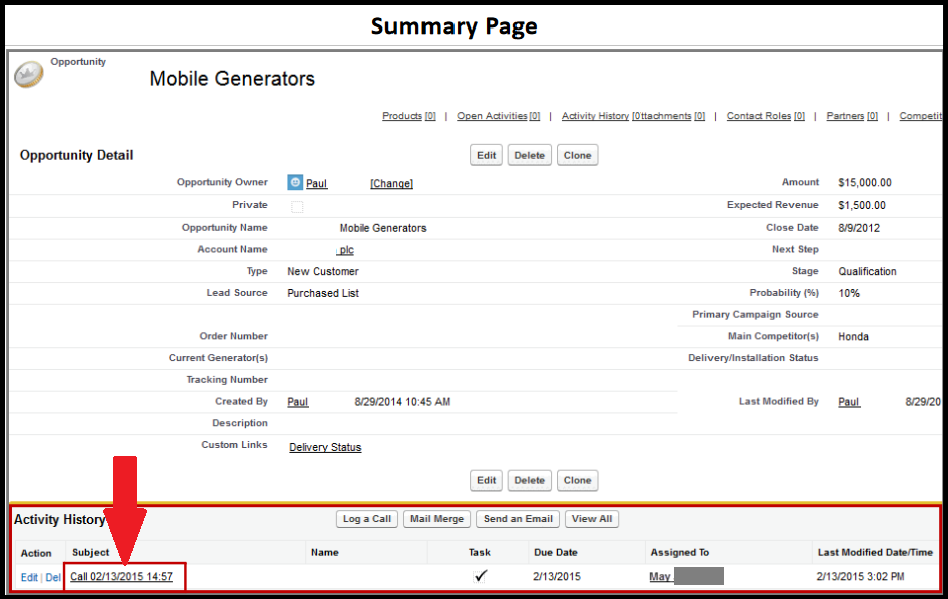Image resolution: width=948 pixels, height=599 pixels.
Task: Click the Probability value 10%
Action: tap(849, 293)
